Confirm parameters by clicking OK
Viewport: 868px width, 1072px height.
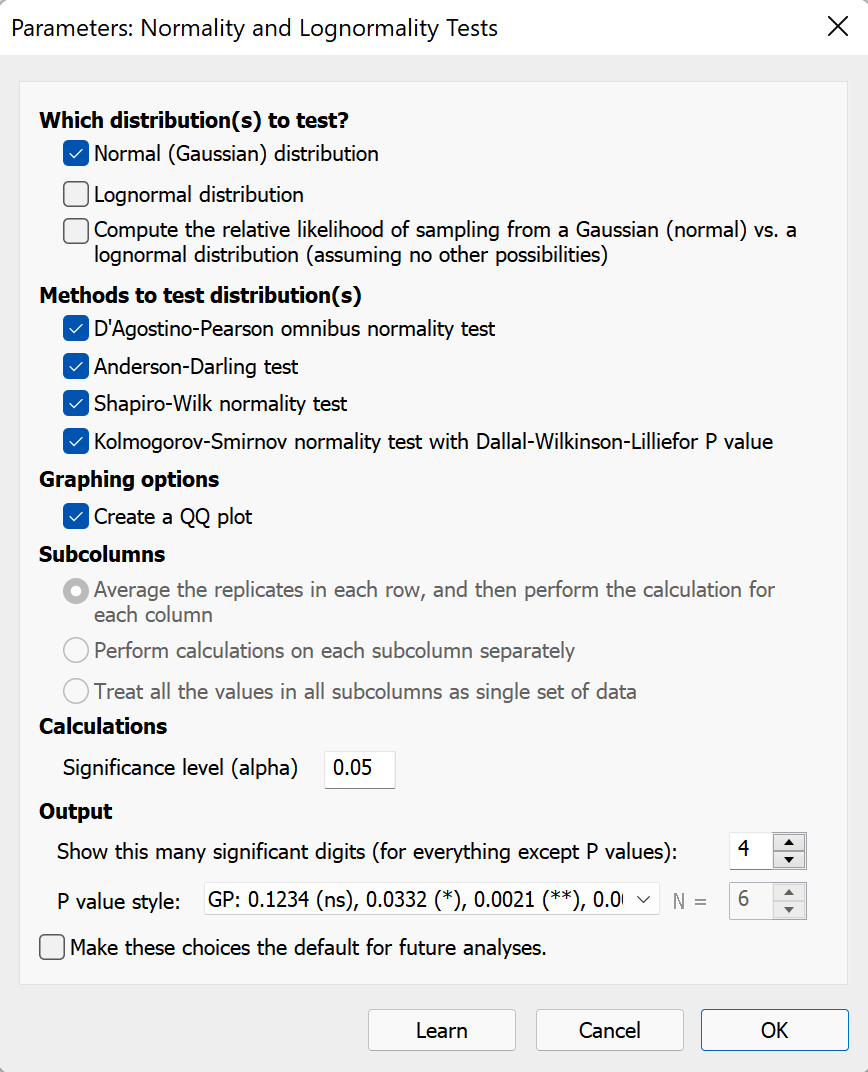tap(774, 1029)
